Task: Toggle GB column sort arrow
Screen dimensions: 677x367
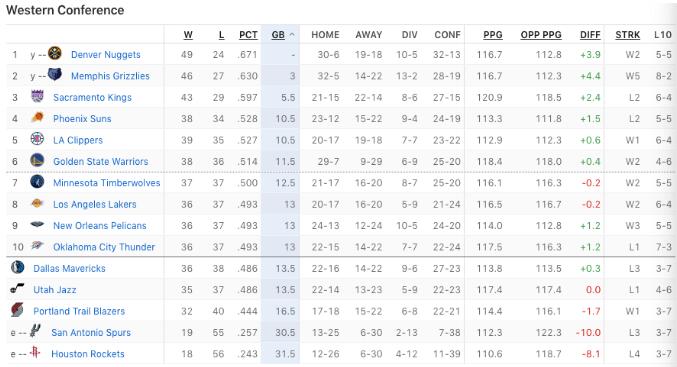Action: 292,35
